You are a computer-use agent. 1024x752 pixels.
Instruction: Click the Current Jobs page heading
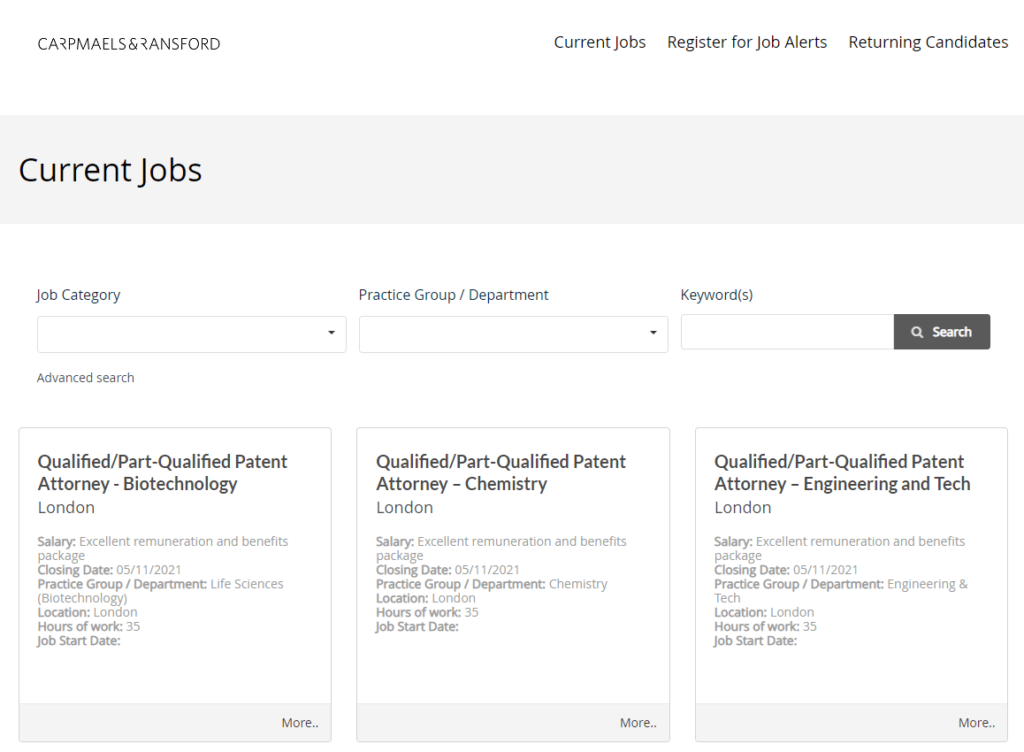click(x=110, y=170)
